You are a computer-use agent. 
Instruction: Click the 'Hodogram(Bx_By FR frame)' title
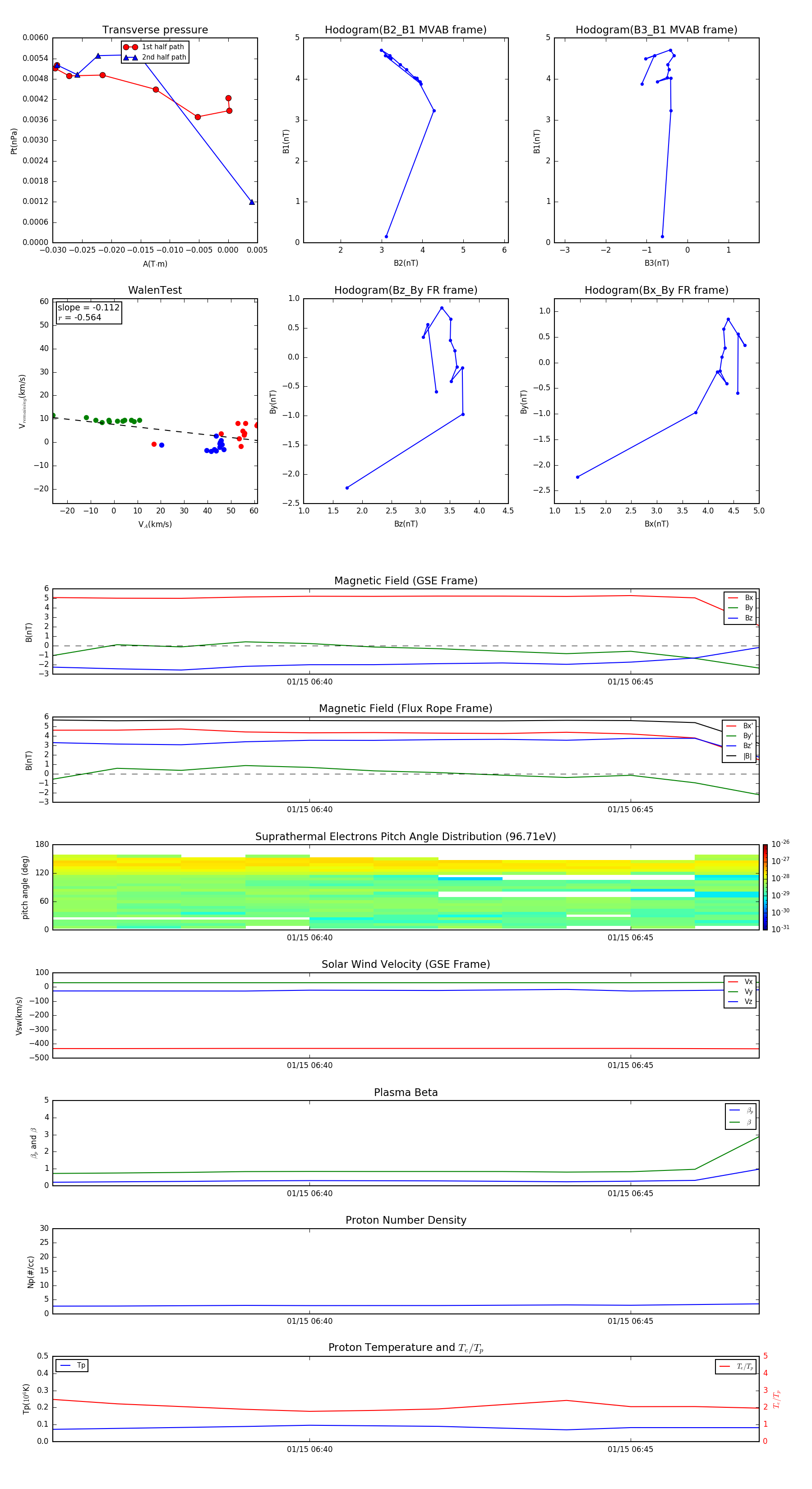click(656, 290)
